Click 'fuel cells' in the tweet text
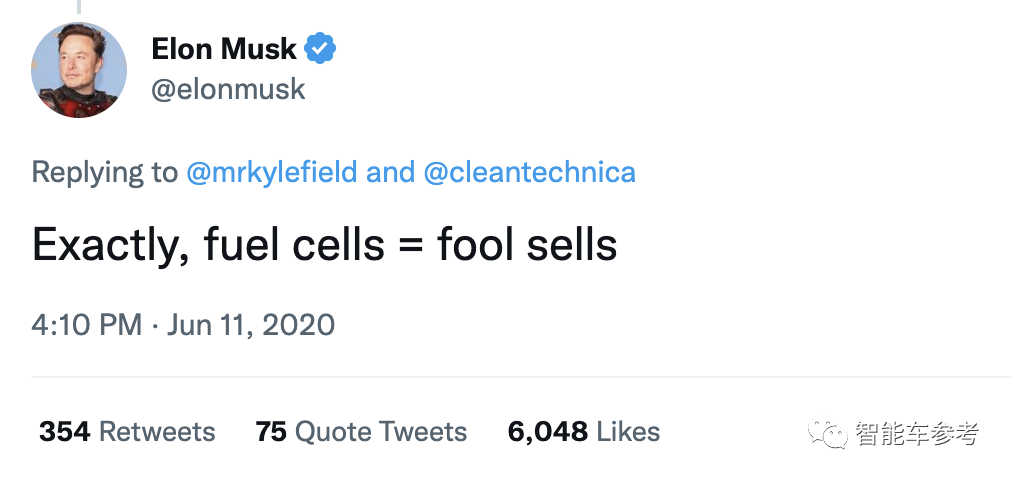 point(293,245)
